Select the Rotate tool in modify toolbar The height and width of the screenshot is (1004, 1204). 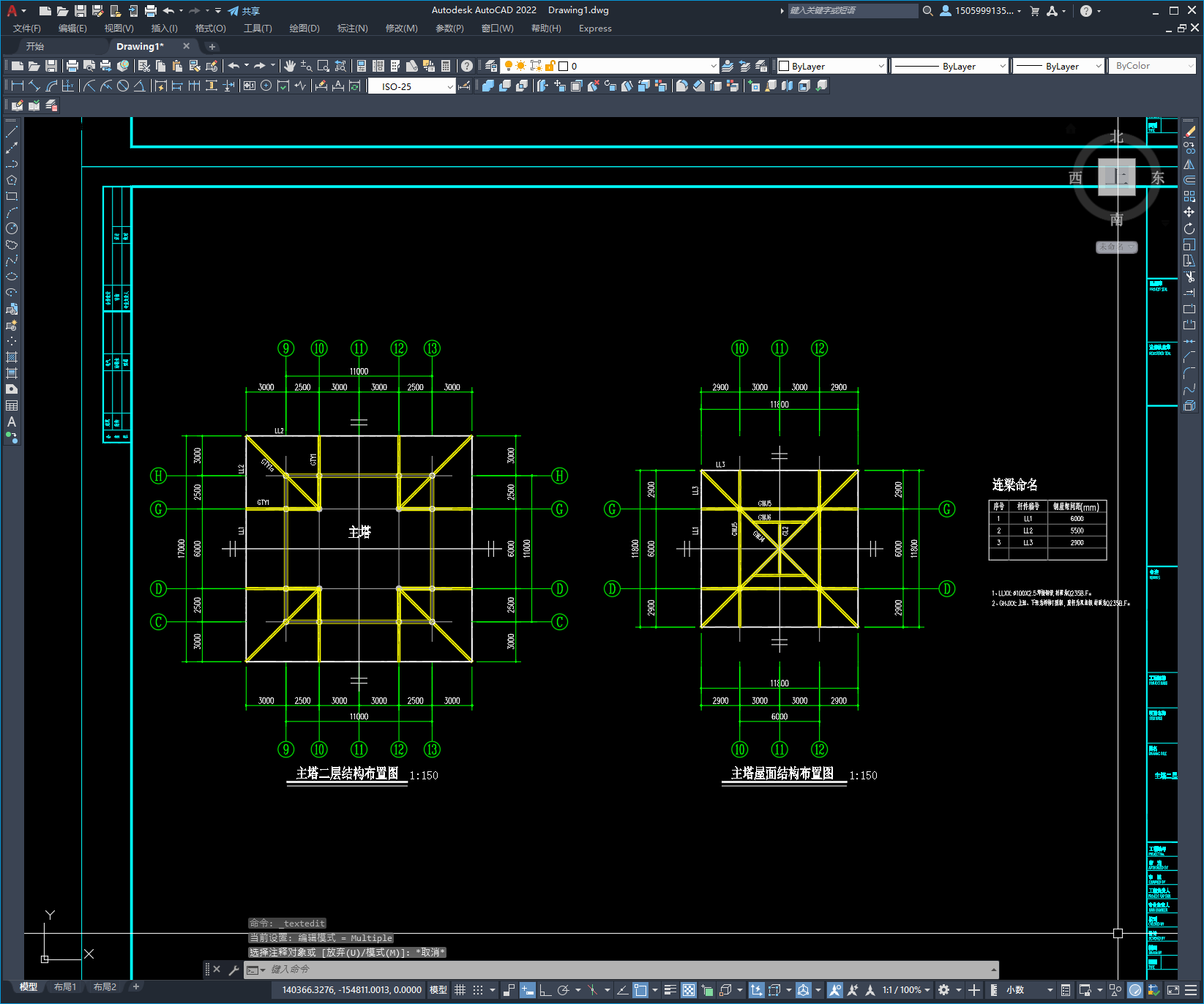1189,228
